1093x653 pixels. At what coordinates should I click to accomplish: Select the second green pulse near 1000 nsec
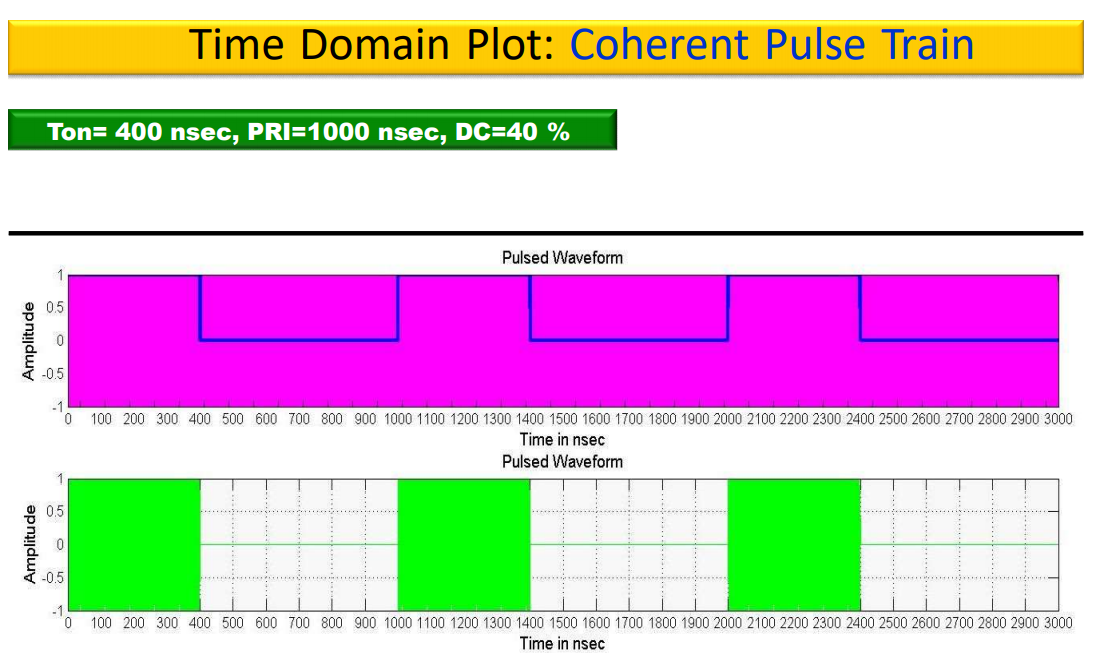465,540
